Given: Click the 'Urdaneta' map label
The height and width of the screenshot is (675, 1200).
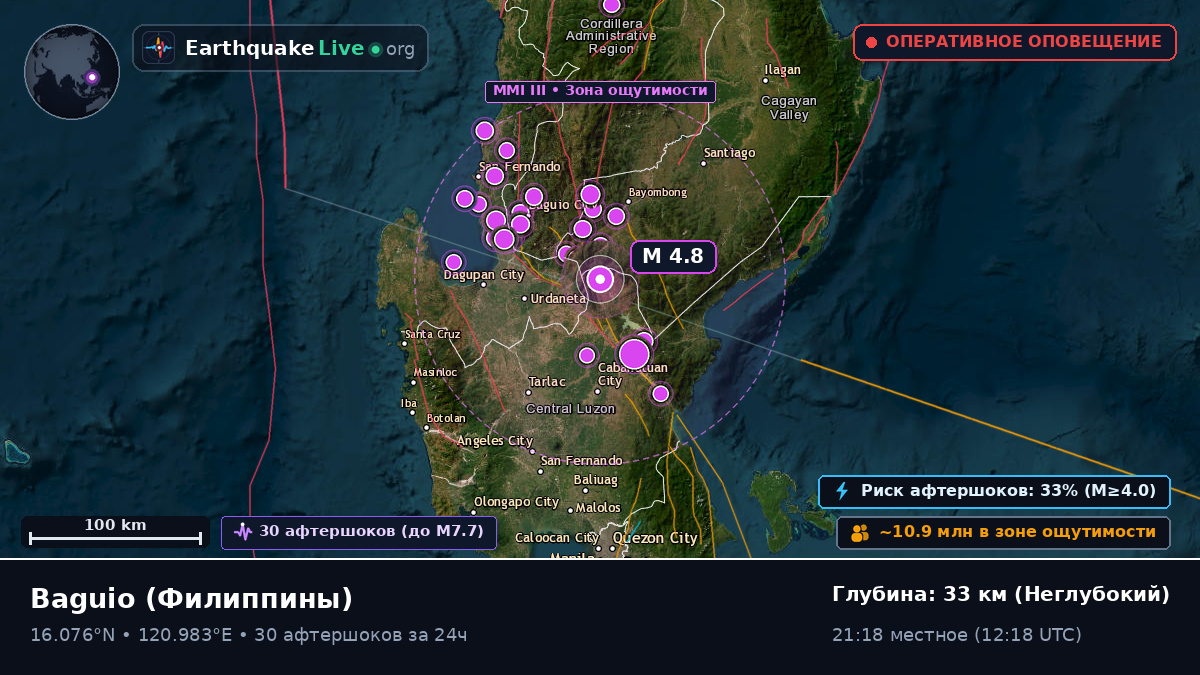Looking at the screenshot, I should pyautogui.click(x=558, y=298).
